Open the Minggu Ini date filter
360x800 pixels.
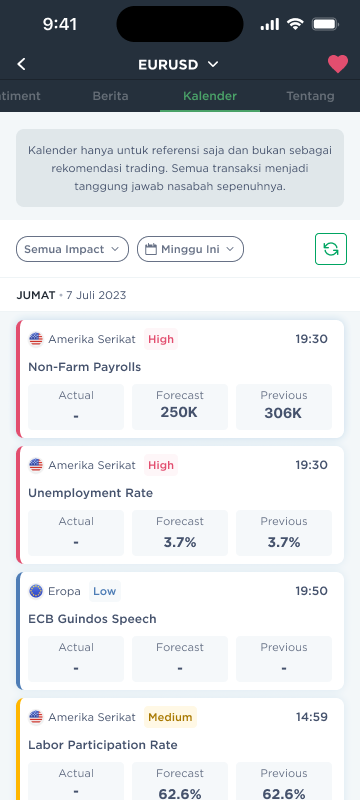(190, 249)
